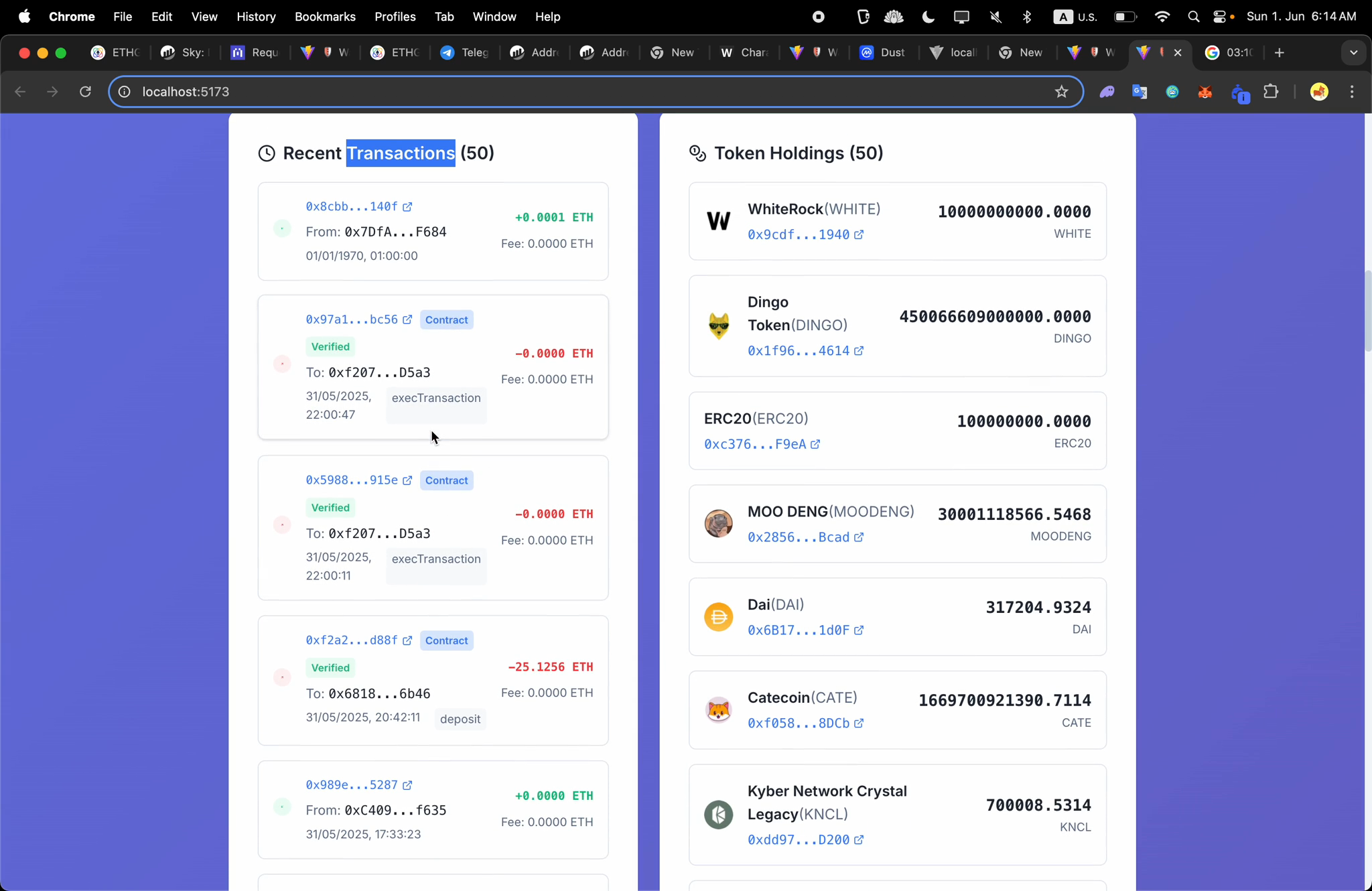This screenshot has width=1372, height=891.
Task: Switch to the Google 03:1 tab
Action: [x=1229, y=52]
